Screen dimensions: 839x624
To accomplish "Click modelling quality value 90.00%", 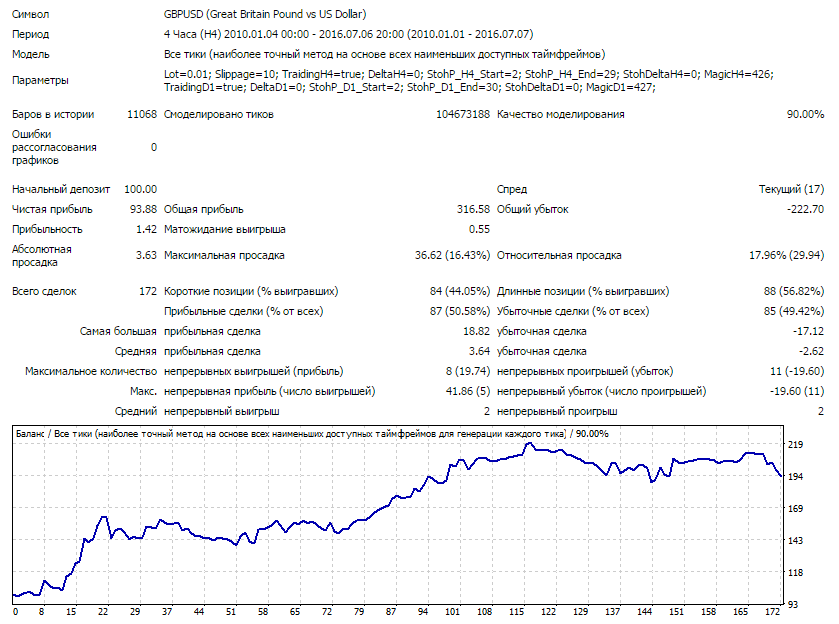I will [805, 114].
